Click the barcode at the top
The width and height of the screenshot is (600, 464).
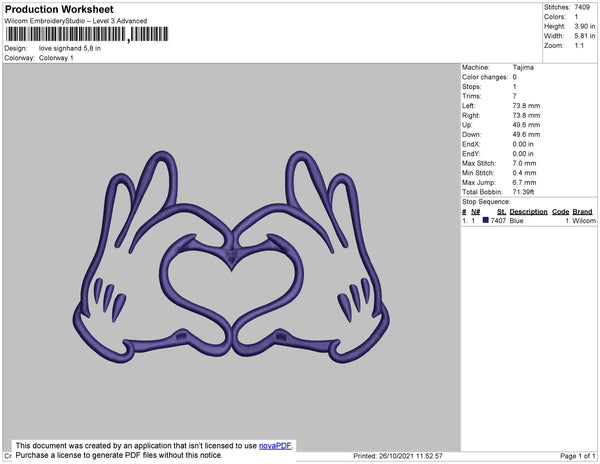(87, 34)
